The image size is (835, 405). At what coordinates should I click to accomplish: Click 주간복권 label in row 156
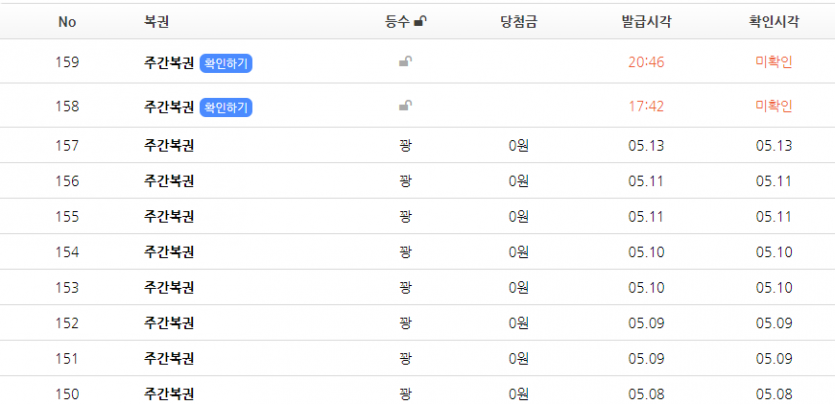(x=168, y=181)
